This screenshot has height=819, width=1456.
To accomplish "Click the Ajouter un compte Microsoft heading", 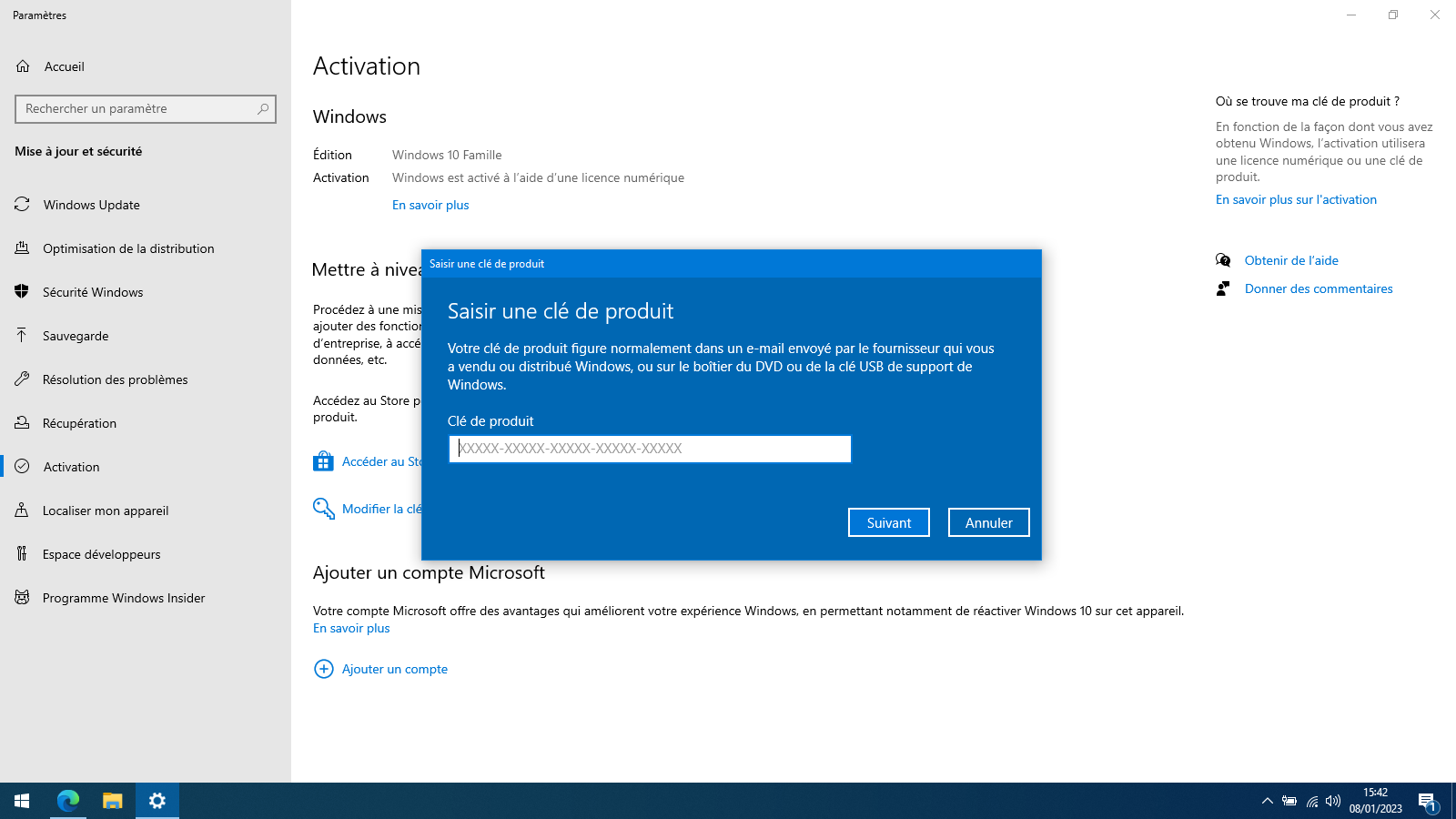I will point(429,572).
